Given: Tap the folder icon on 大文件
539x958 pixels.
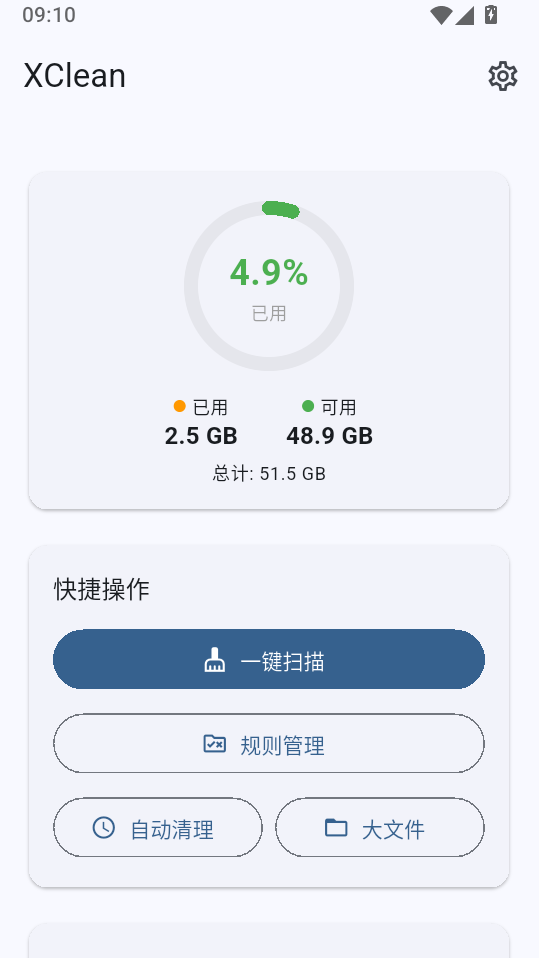Looking at the screenshot, I should 336,828.
